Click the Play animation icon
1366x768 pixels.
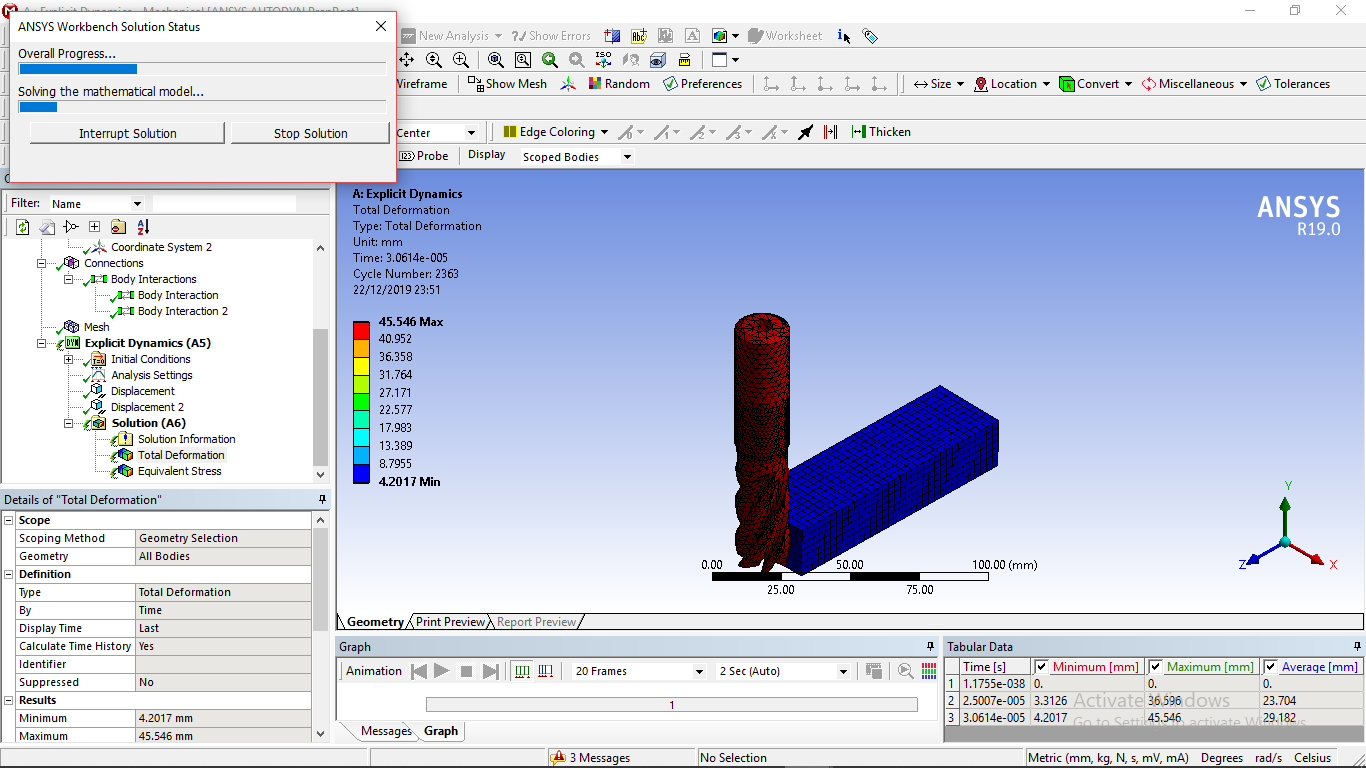pyautogui.click(x=442, y=671)
